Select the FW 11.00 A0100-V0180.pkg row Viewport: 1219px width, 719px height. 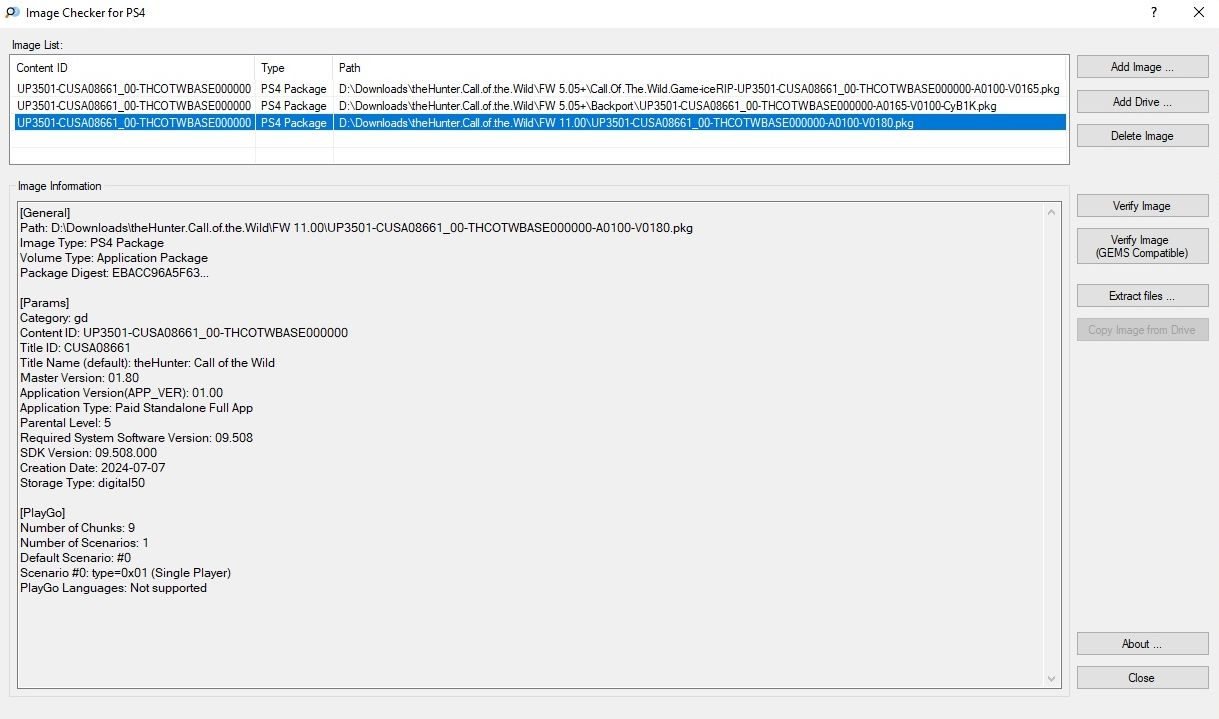538,123
